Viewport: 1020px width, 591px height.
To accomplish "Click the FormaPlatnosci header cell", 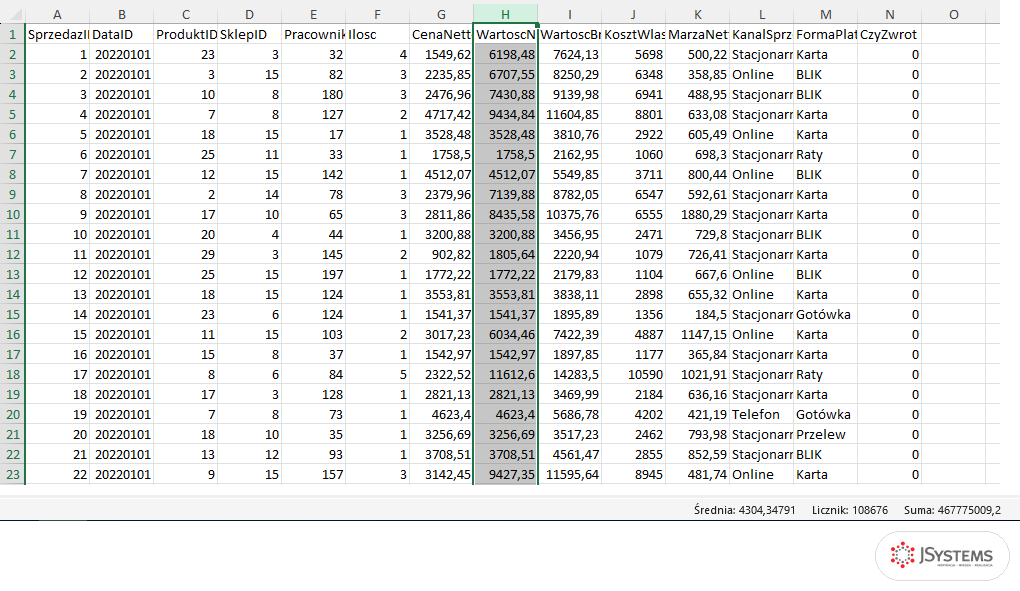I will tap(825, 34).
